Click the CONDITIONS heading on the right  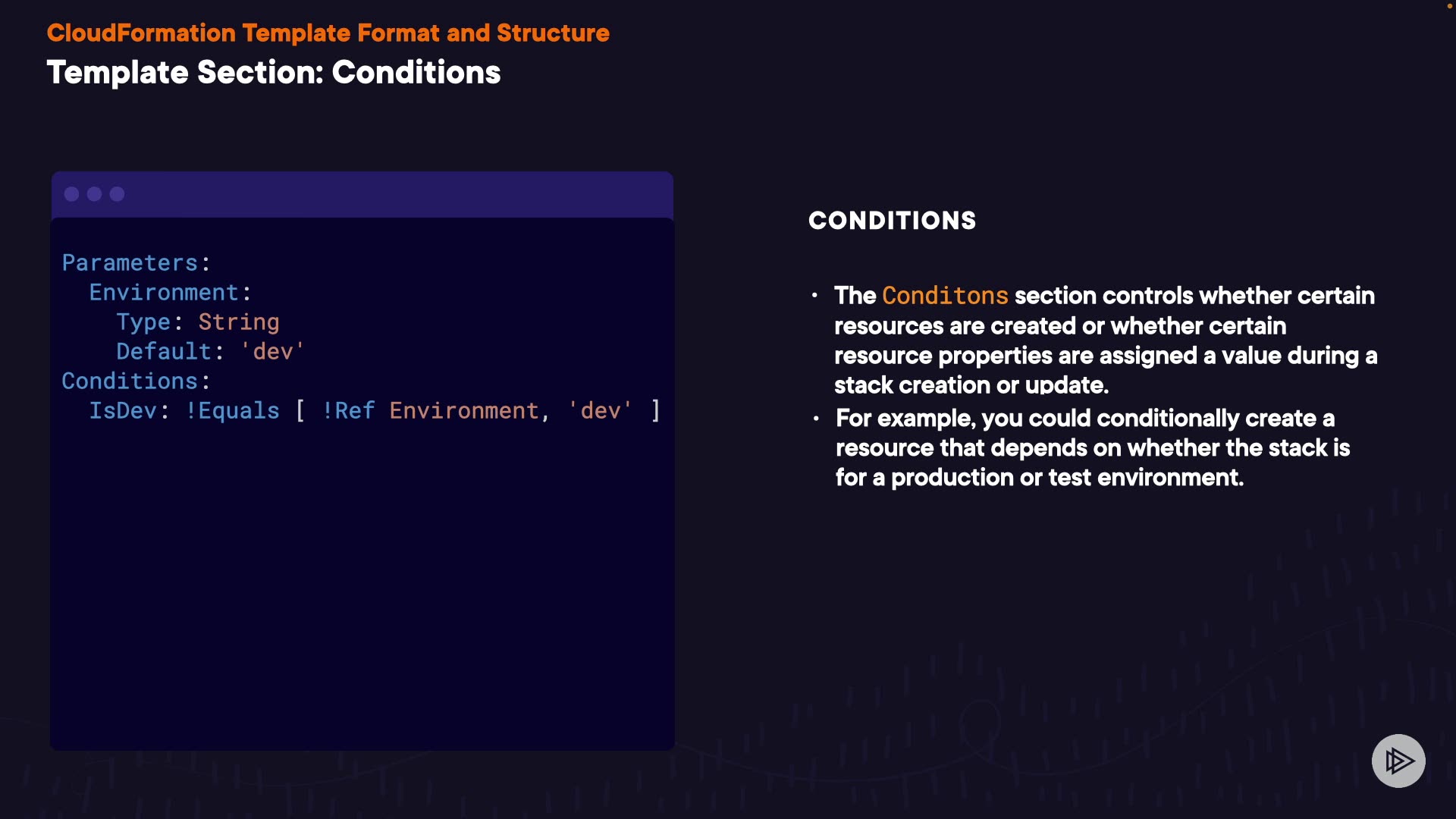tap(892, 221)
